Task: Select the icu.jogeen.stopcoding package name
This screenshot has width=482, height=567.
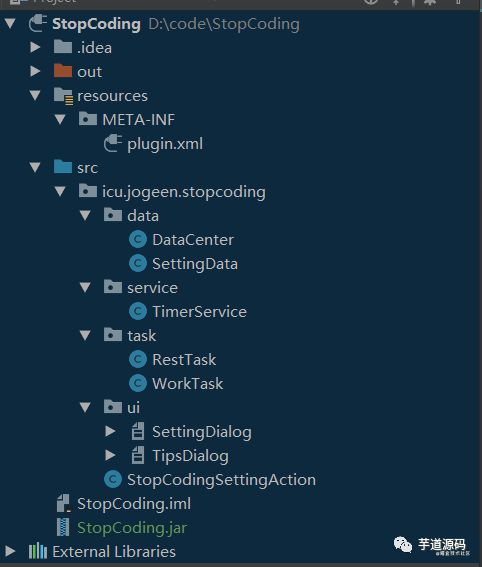Action: pyautogui.click(x=184, y=192)
